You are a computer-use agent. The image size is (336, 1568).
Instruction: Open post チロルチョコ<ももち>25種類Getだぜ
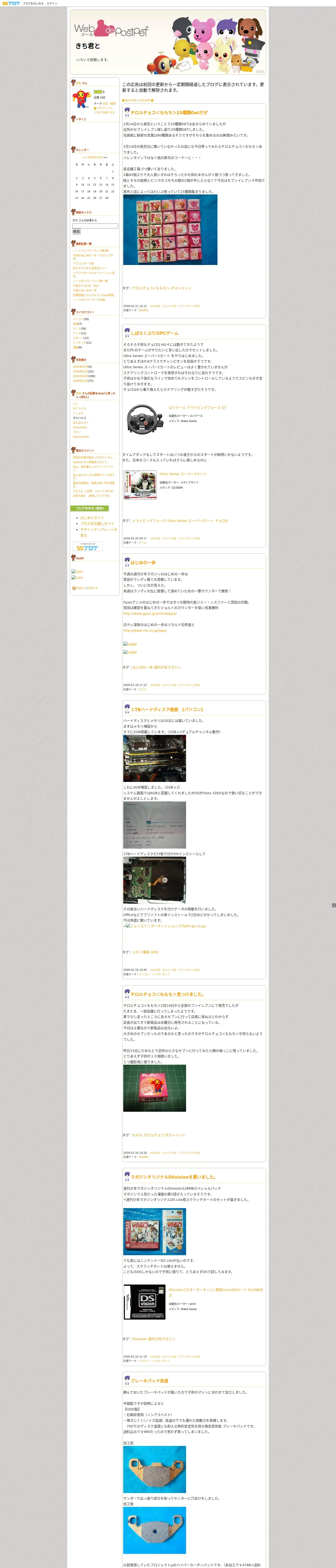pos(169,113)
